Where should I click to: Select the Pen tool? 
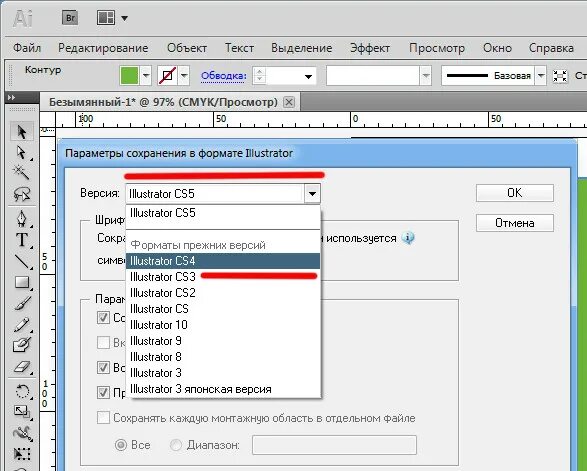(21, 219)
